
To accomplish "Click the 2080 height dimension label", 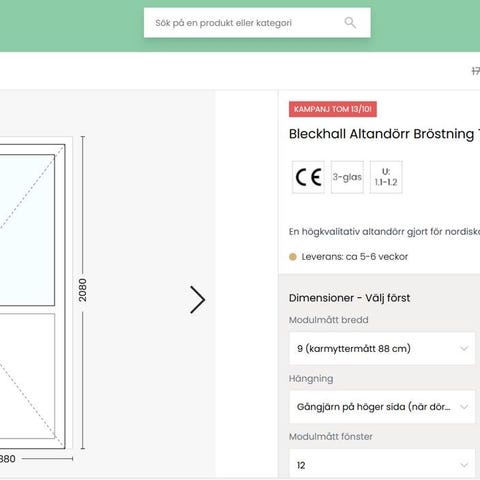I will (x=83, y=290).
